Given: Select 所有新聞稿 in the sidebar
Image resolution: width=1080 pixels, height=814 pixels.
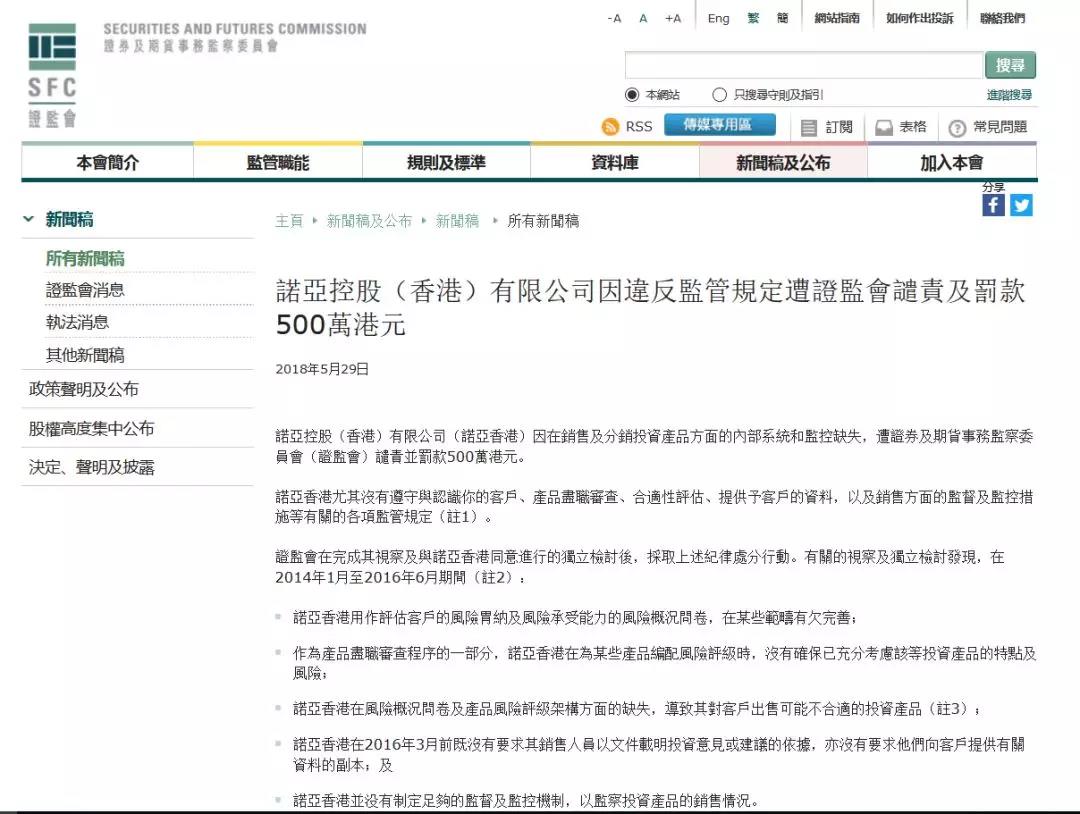Looking at the screenshot, I should coord(85,258).
